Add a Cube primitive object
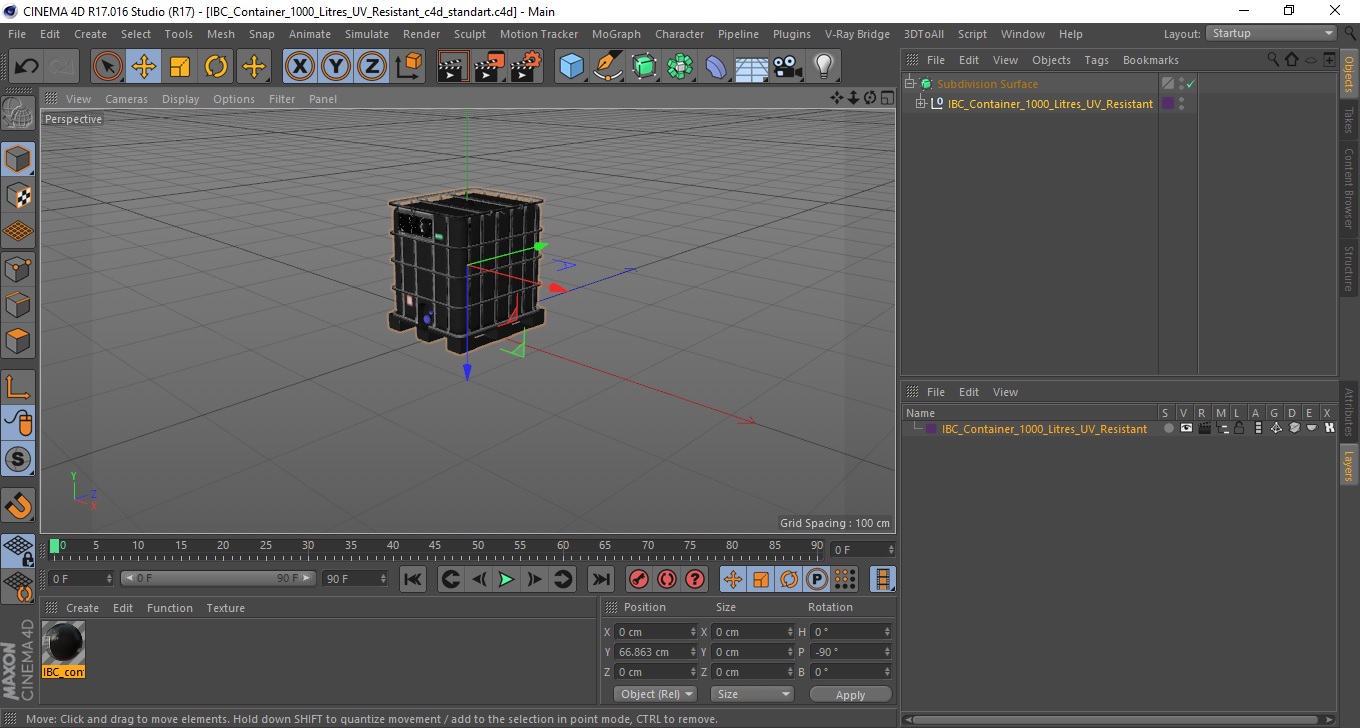Viewport: 1360px width, 728px height. (x=571, y=67)
